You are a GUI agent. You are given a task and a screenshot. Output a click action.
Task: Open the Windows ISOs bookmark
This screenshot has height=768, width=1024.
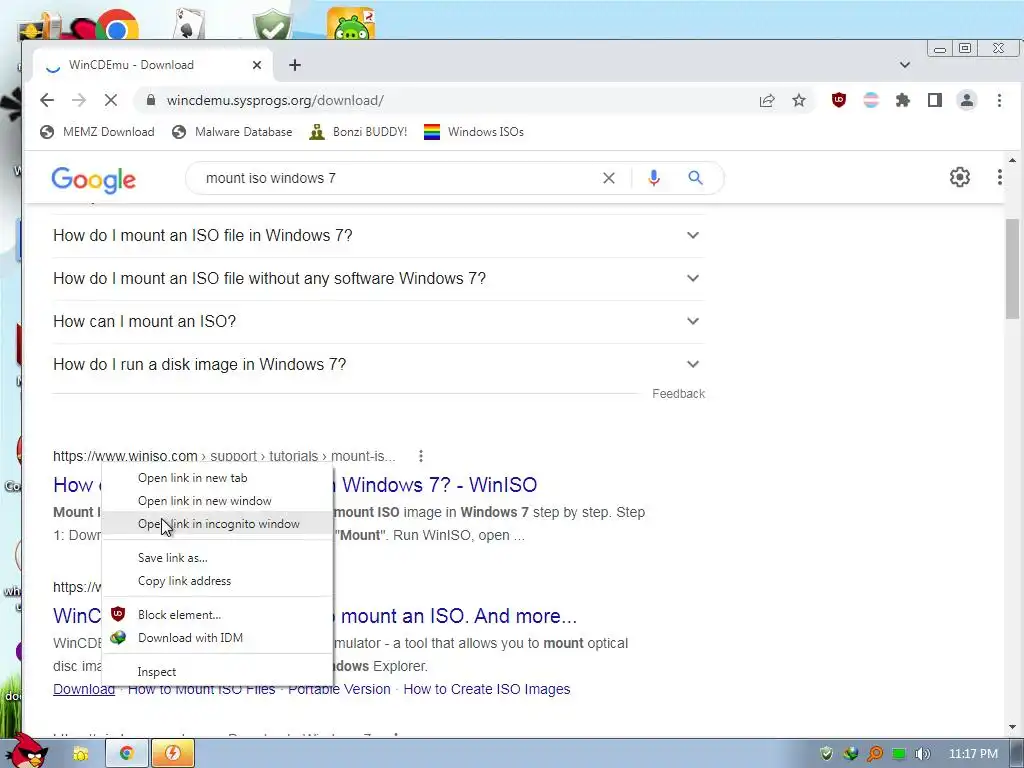point(473,132)
